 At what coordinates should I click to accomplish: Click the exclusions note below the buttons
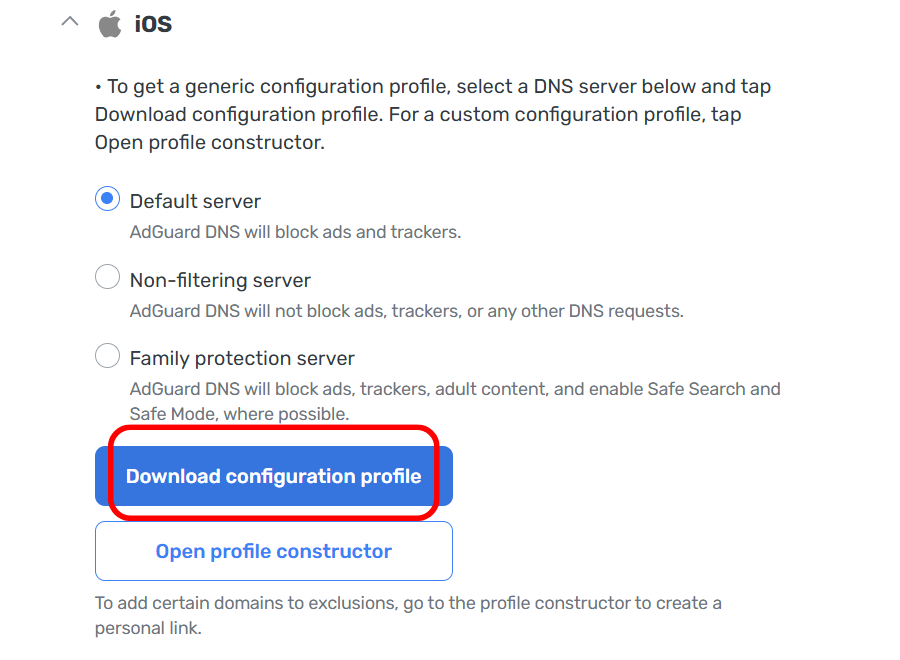[408, 615]
